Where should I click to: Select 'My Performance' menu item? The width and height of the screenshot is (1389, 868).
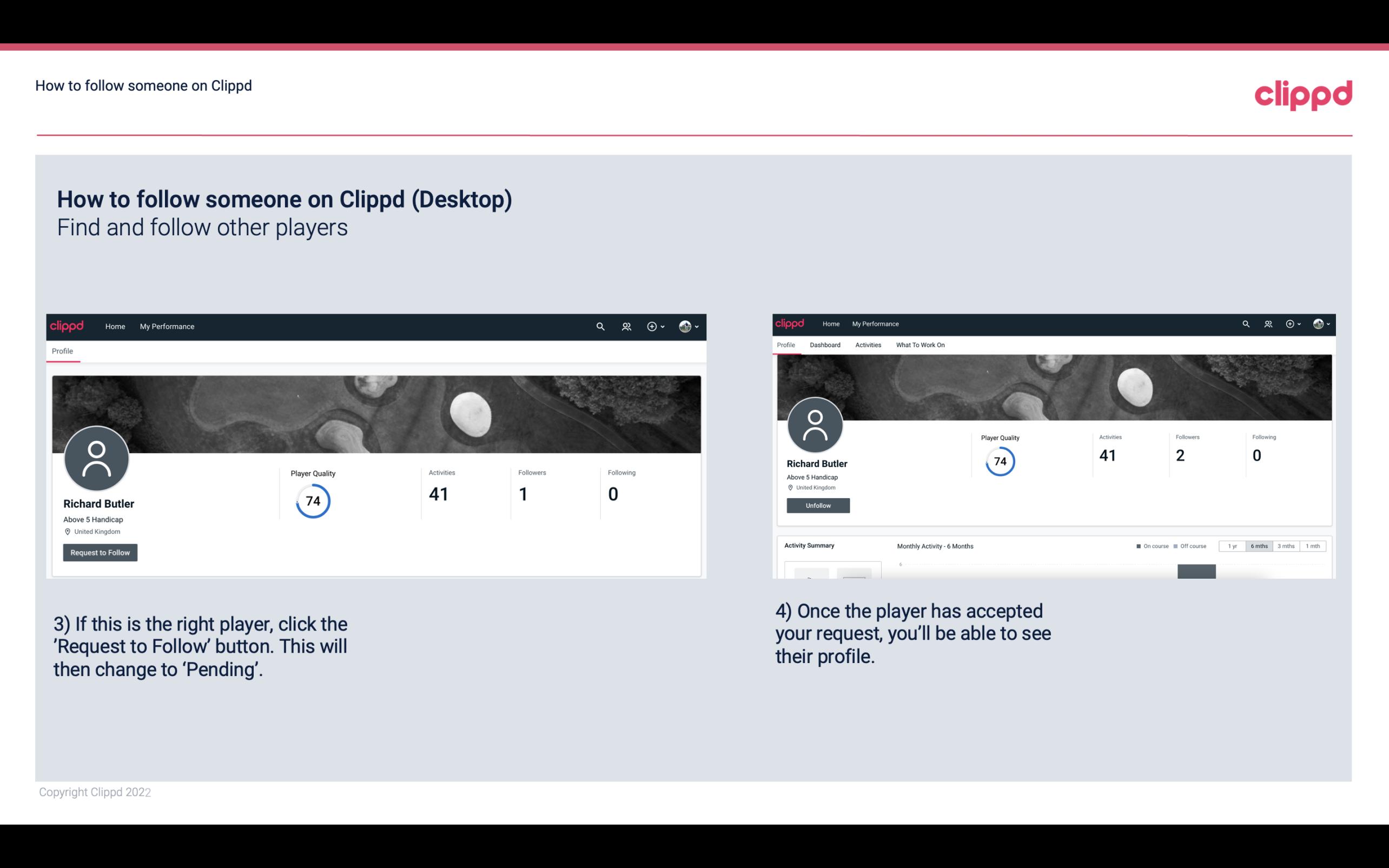point(167,326)
